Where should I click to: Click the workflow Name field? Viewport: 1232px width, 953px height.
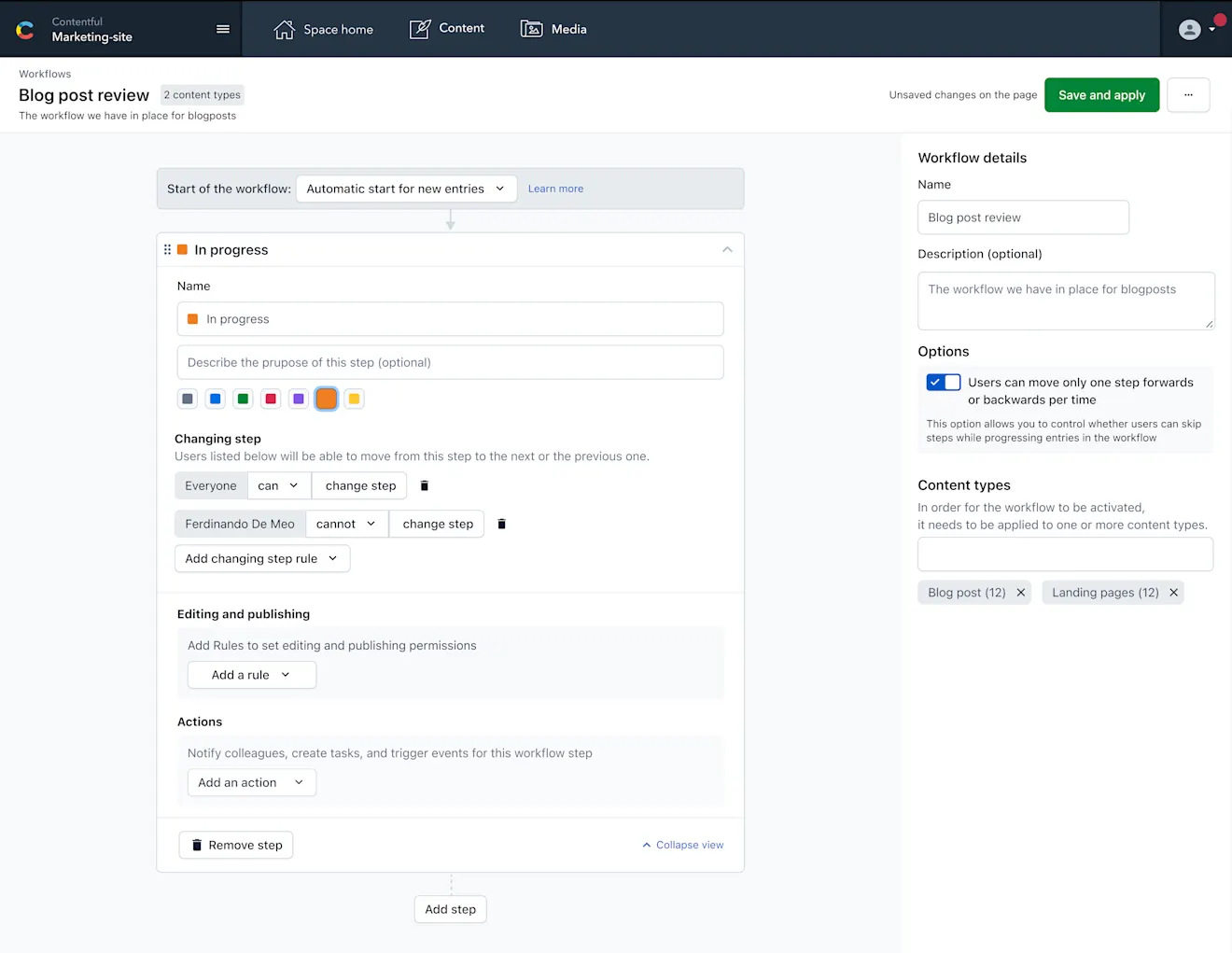[1023, 217]
